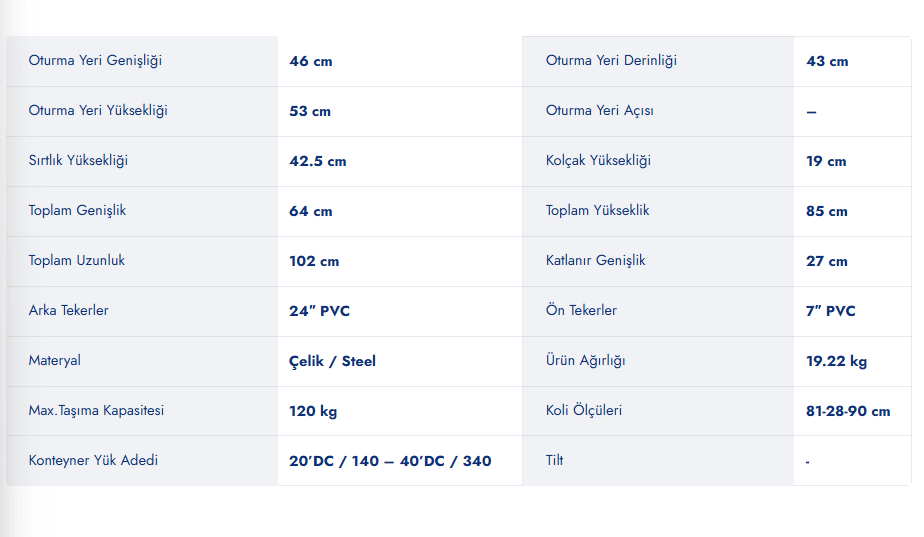Select the 102 cm total length value
This screenshot has width=924, height=537.
(314, 261)
